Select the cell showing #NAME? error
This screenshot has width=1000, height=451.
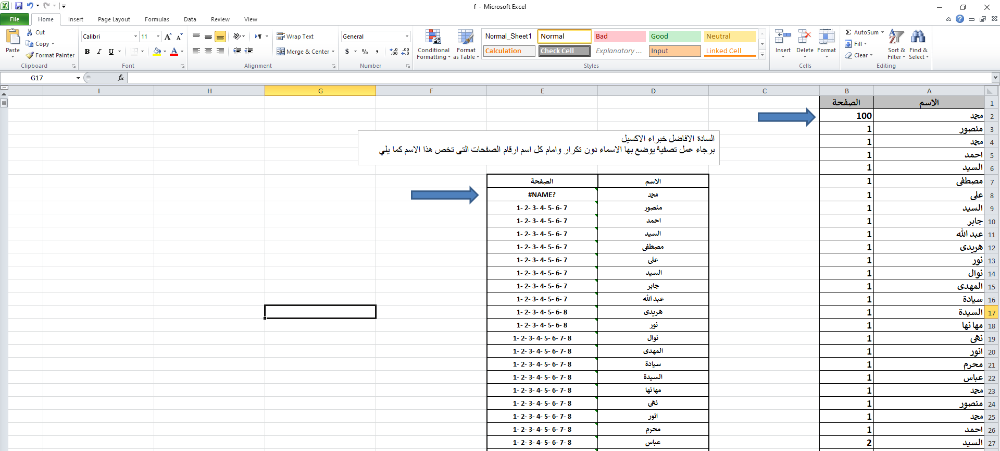click(542, 196)
